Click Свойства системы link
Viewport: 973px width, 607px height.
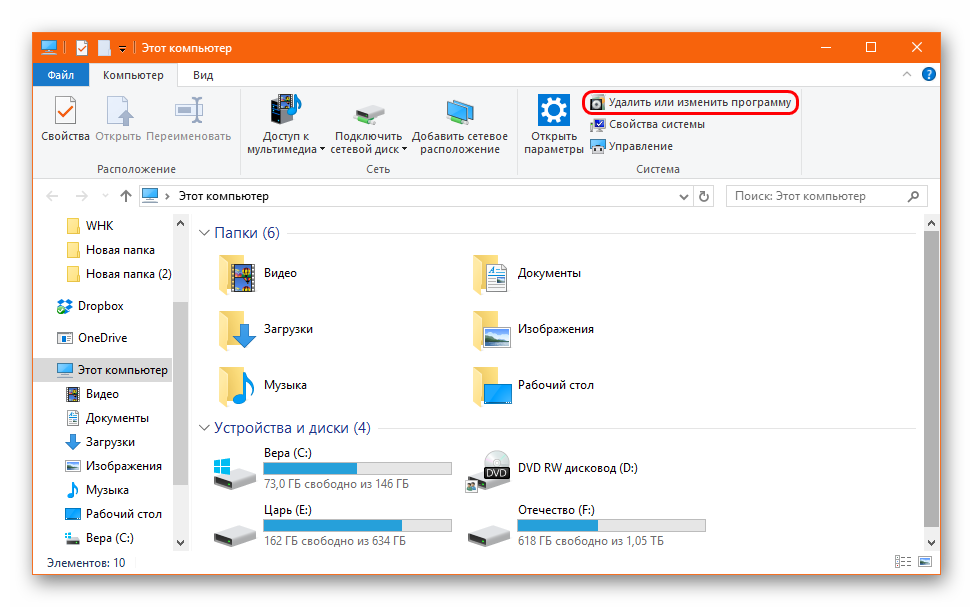656,124
